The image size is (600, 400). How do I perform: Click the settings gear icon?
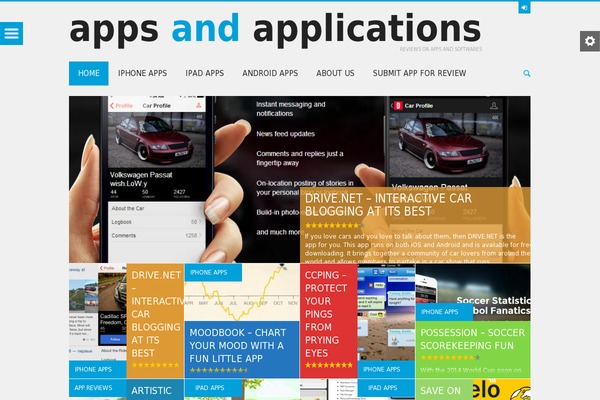[x=590, y=41]
